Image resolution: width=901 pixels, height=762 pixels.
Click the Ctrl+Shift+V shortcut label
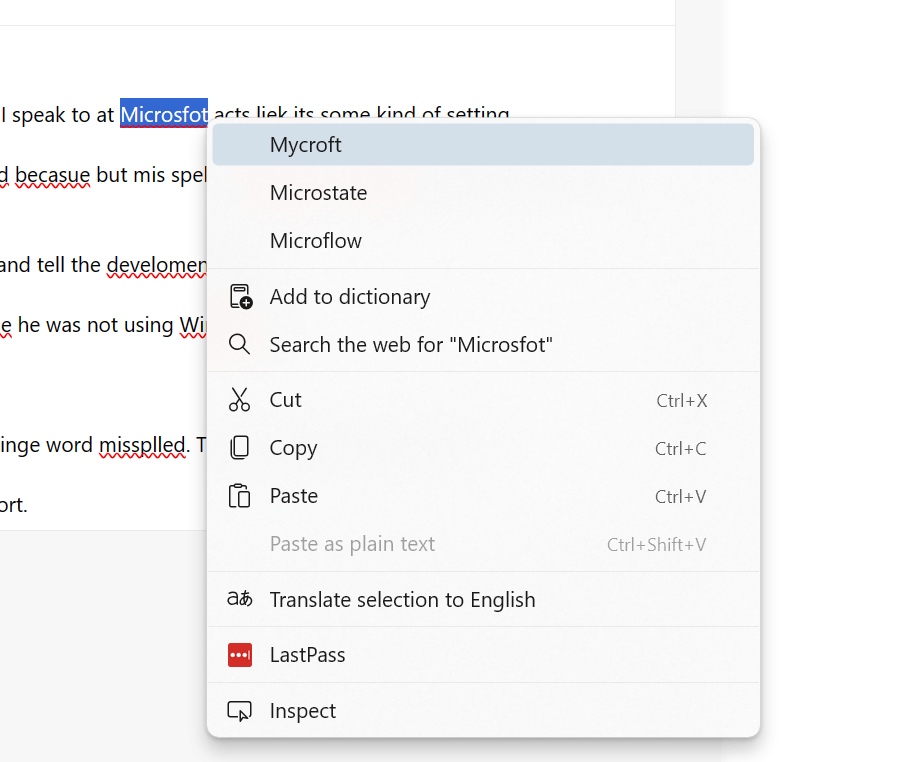(656, 545)
